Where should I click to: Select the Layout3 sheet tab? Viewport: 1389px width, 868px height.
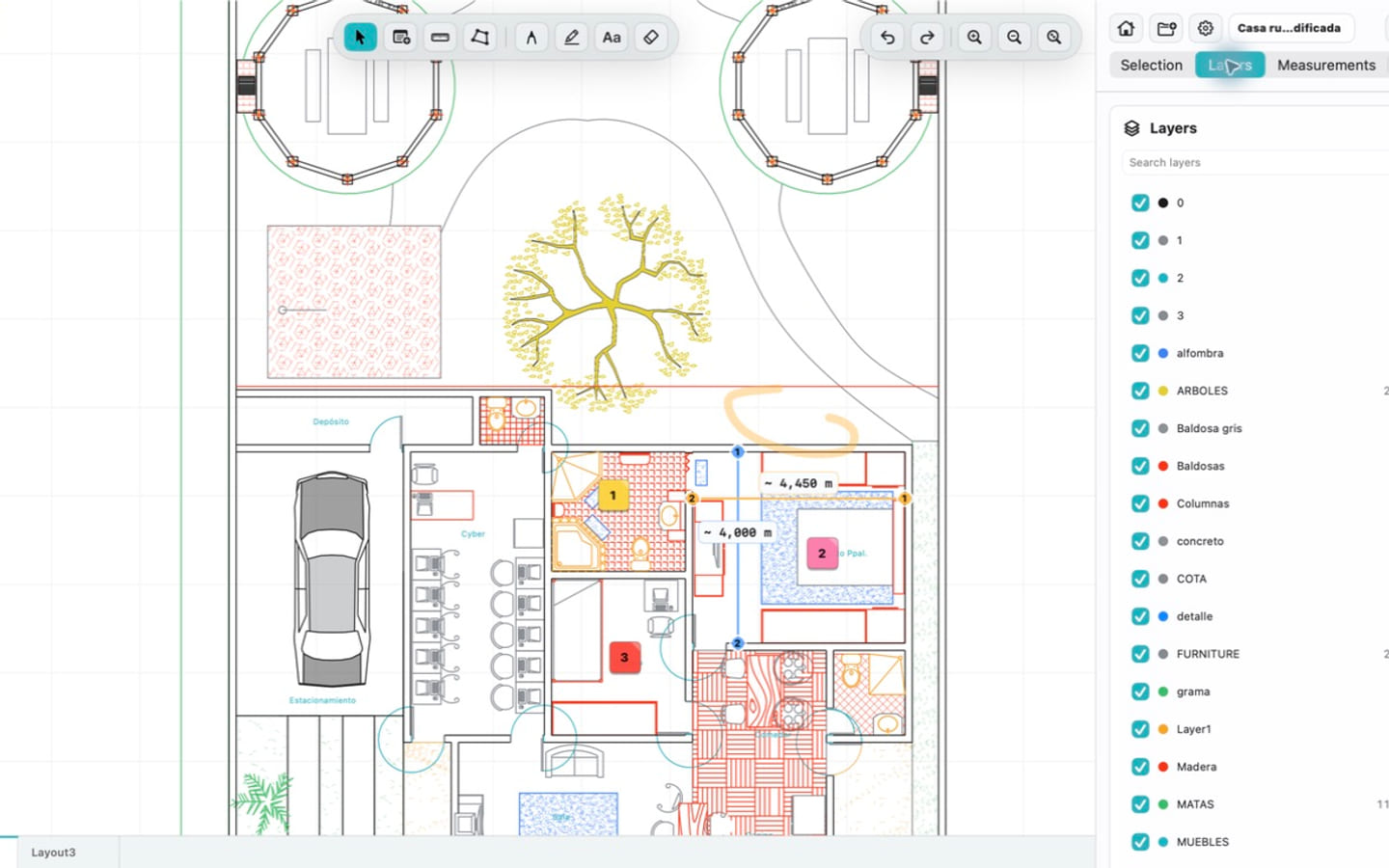pos(53,853)
